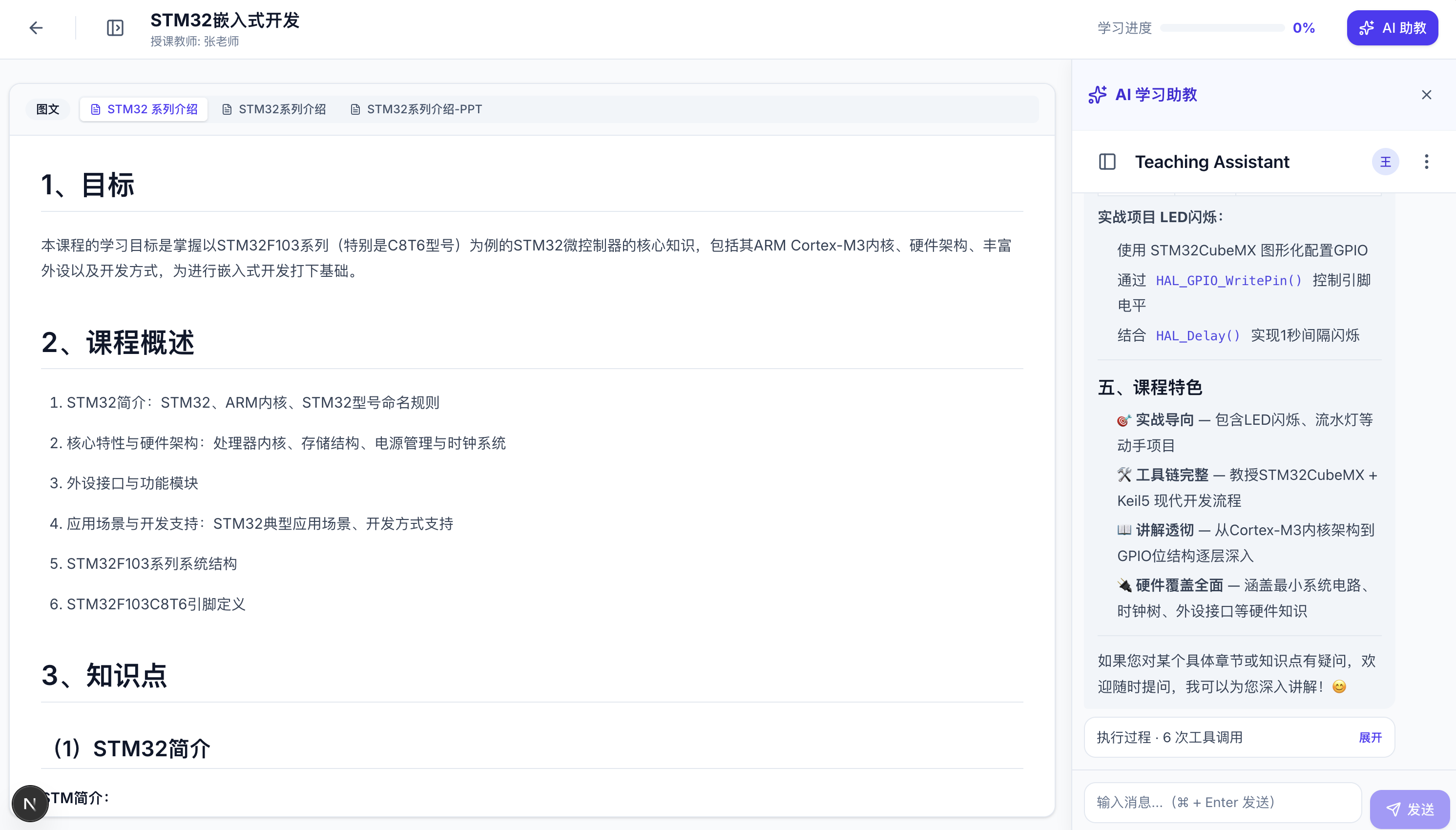Click the 发送 send button
Viewport: 1456px width, 830px height.
(x=1410, y=809)
